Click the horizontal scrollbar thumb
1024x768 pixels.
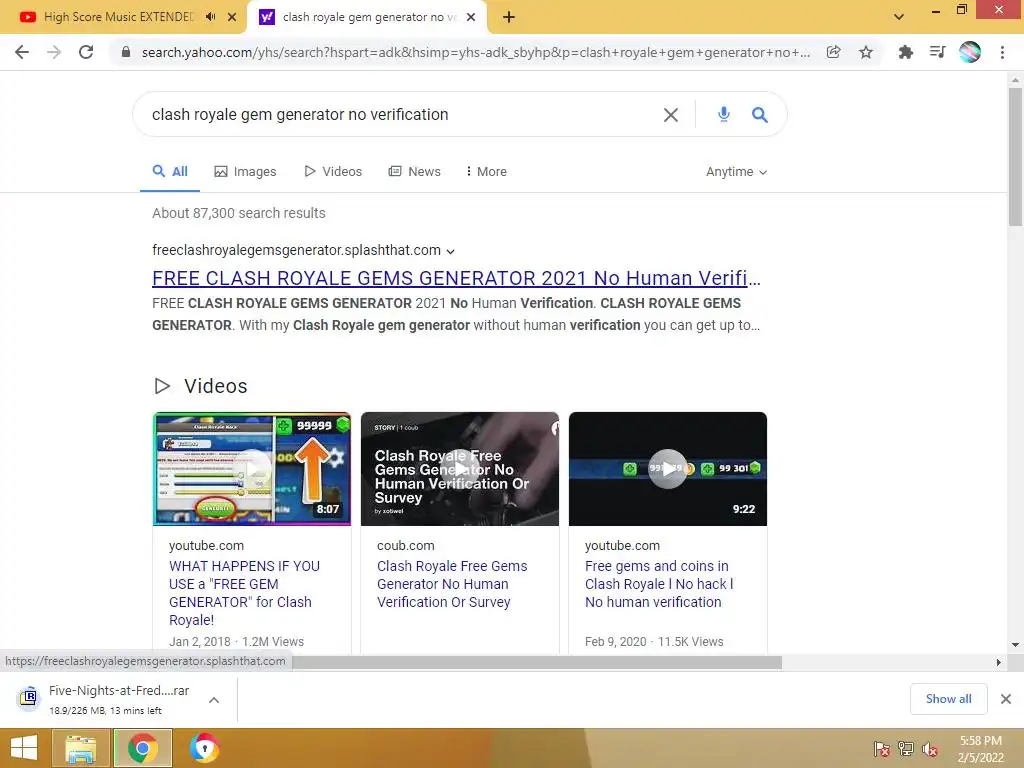point(537,662)
